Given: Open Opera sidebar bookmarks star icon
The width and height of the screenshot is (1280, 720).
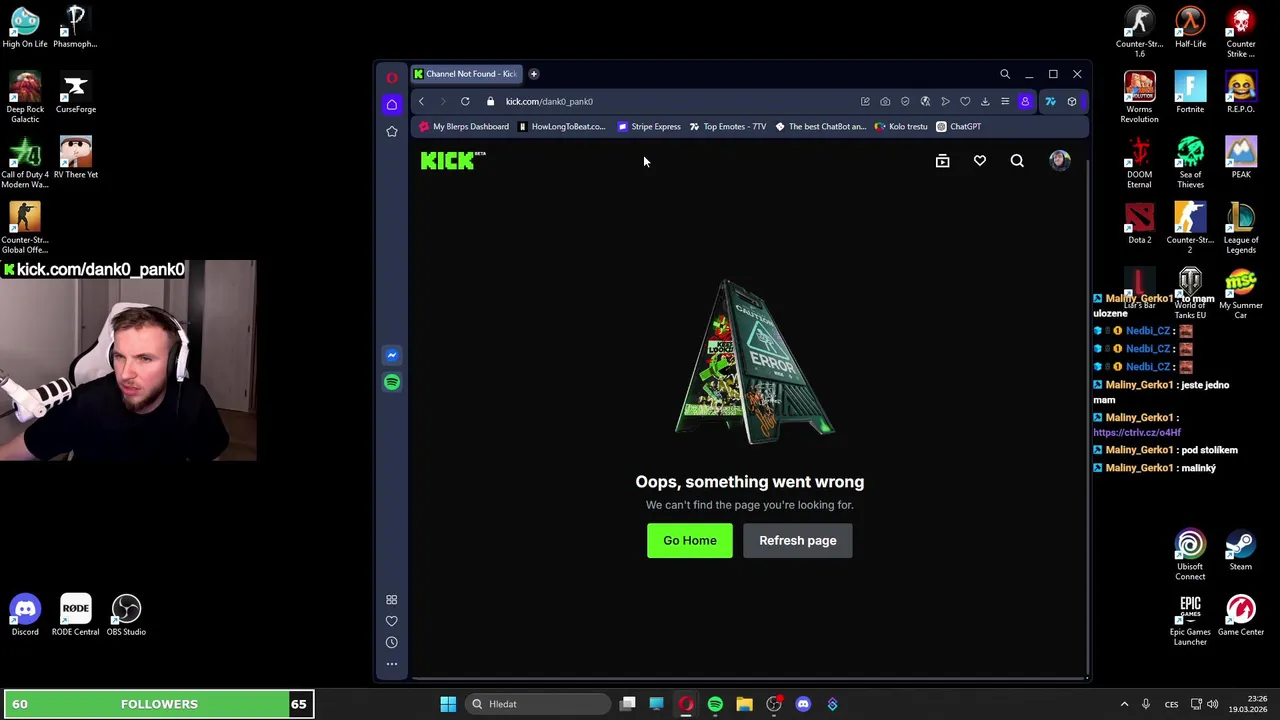Looking at the screenshot, I should [x=392, y=131].
